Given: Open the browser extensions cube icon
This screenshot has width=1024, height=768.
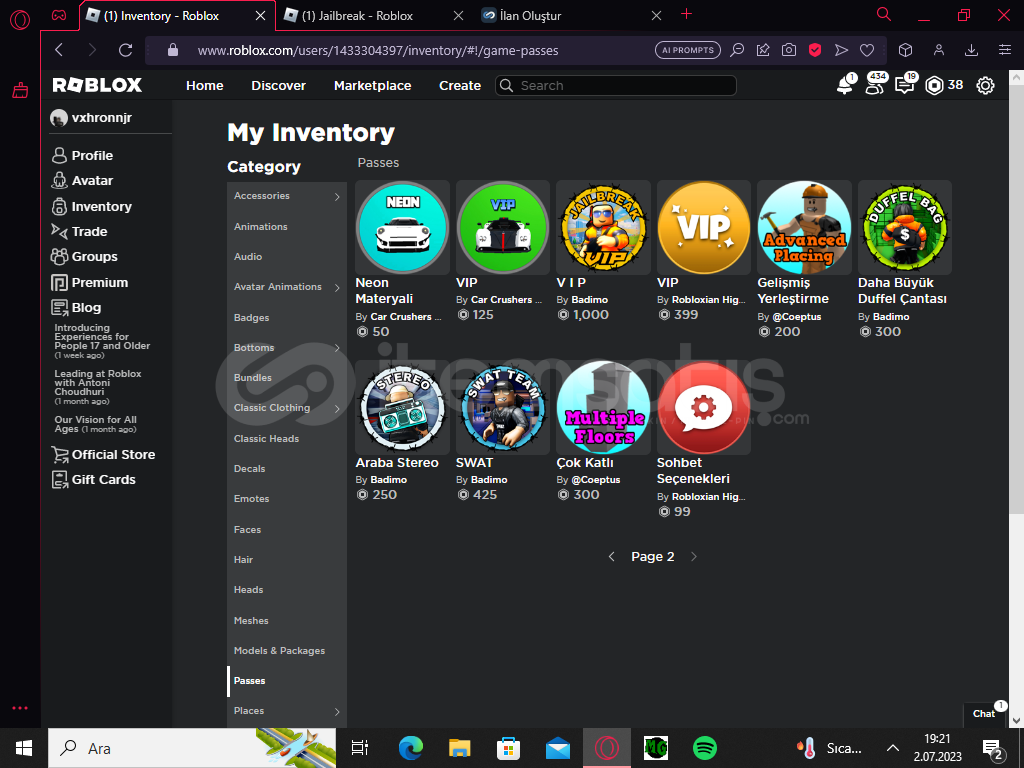Looking at the screenshot, I should pos(905,50).
